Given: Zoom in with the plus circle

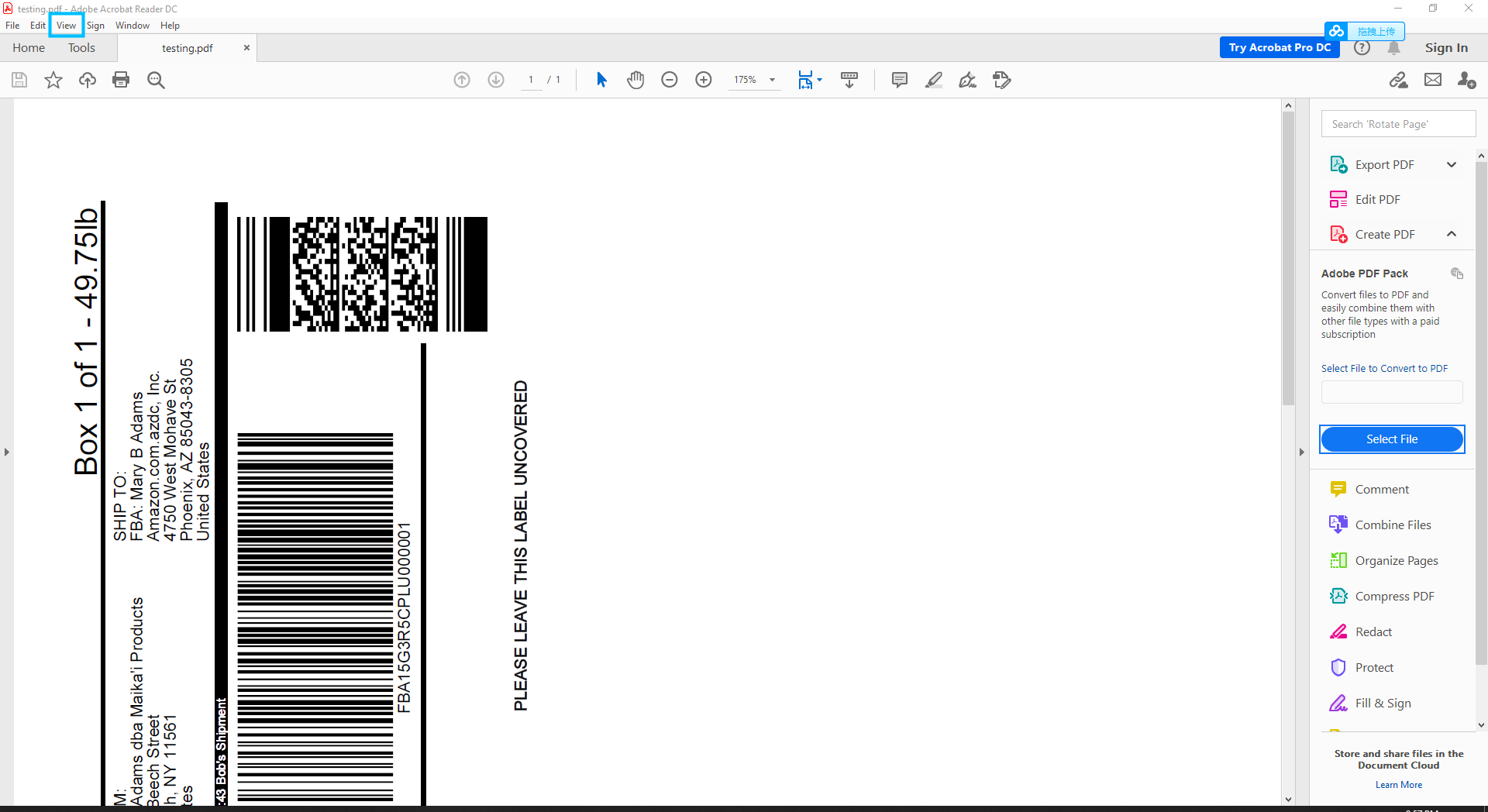Looking at the screenshot, I should pos(704,80).
